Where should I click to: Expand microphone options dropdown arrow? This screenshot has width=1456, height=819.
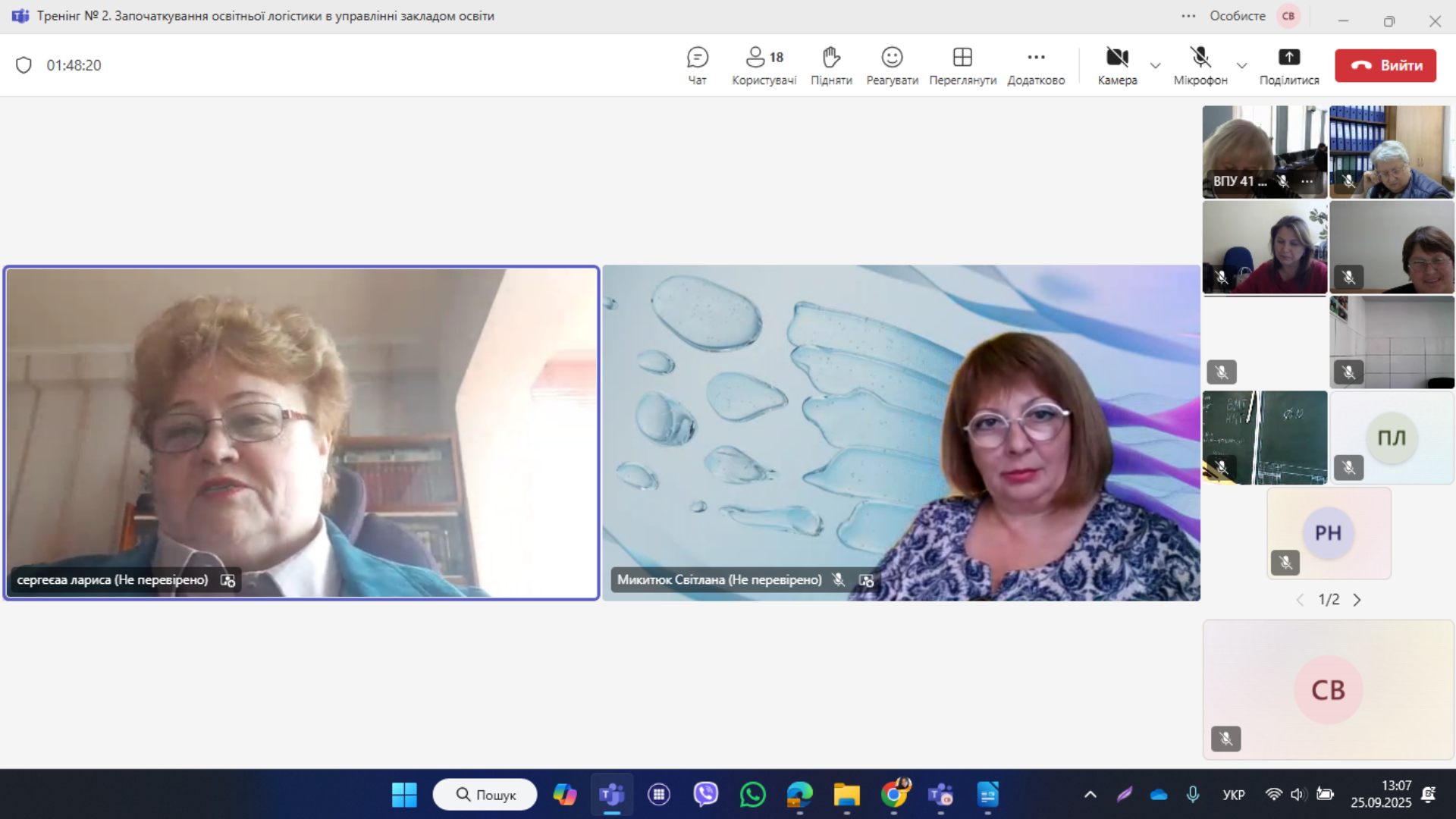click(x=1241, y=65)
